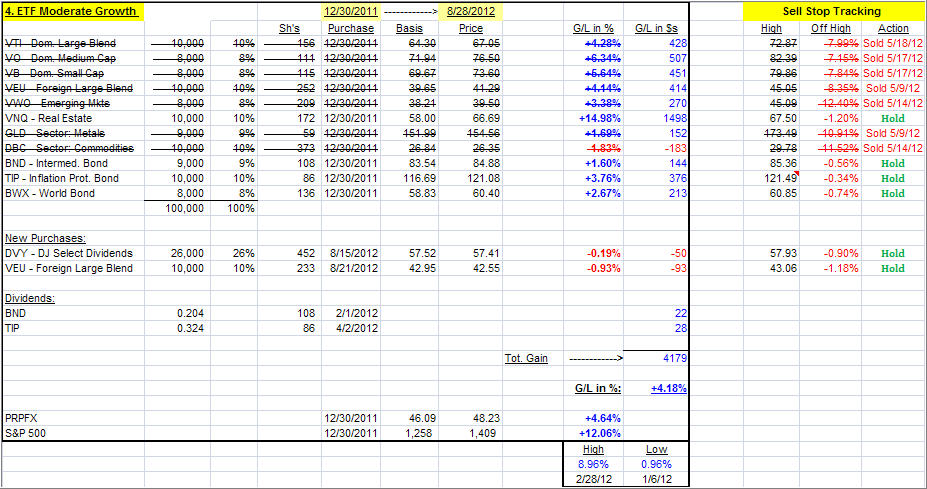Select the 'DVY - DJ Select Dividends' cell
Viewport: 927px width, 489px height.
click(73, 253)
